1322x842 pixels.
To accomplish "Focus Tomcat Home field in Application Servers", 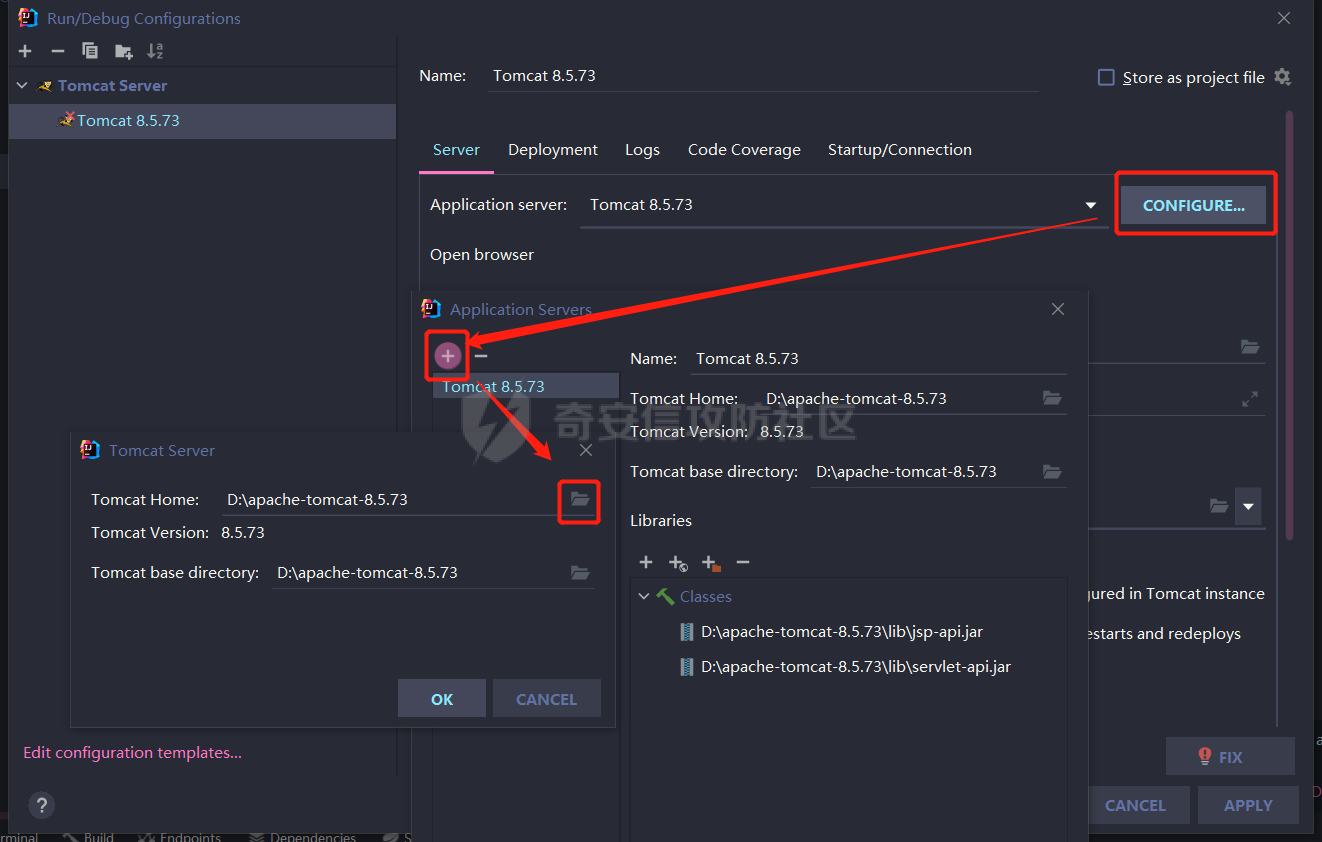I will coord(900,398).
